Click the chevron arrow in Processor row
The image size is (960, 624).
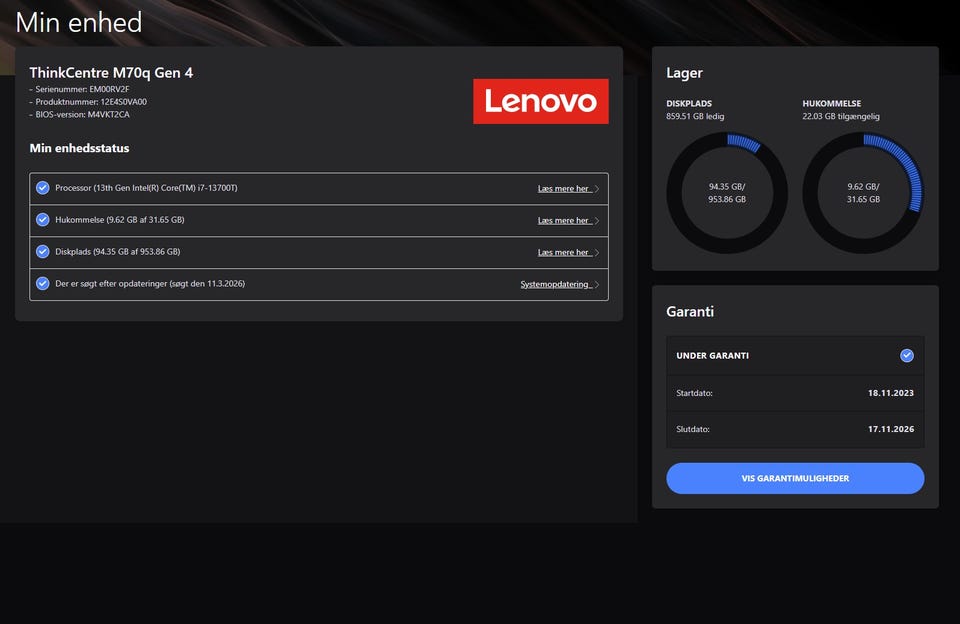(597, 189)
